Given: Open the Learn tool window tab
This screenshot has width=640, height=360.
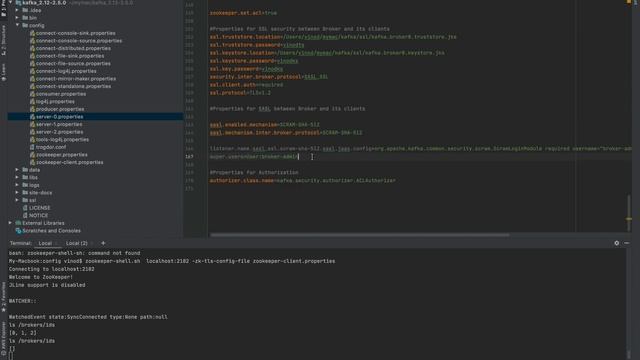Looking at the screenshot, I should pos(3,72).
